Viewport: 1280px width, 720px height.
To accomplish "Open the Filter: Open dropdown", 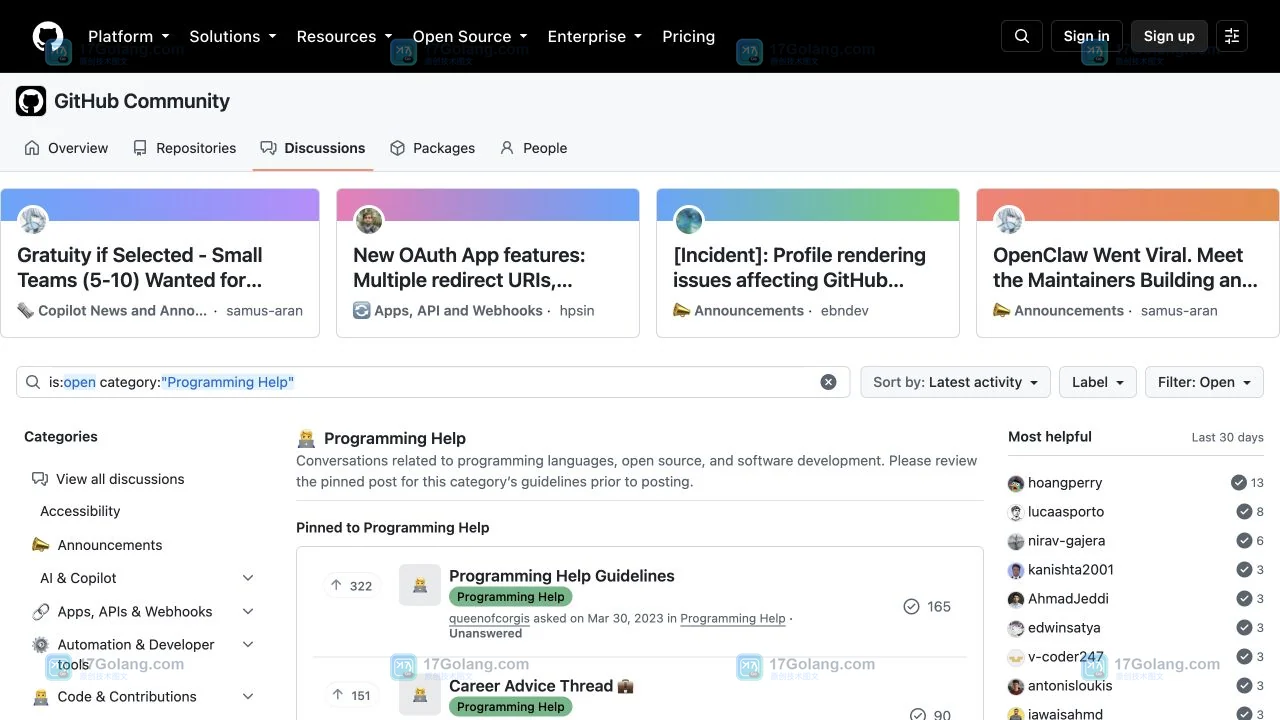I will 1204,382.
